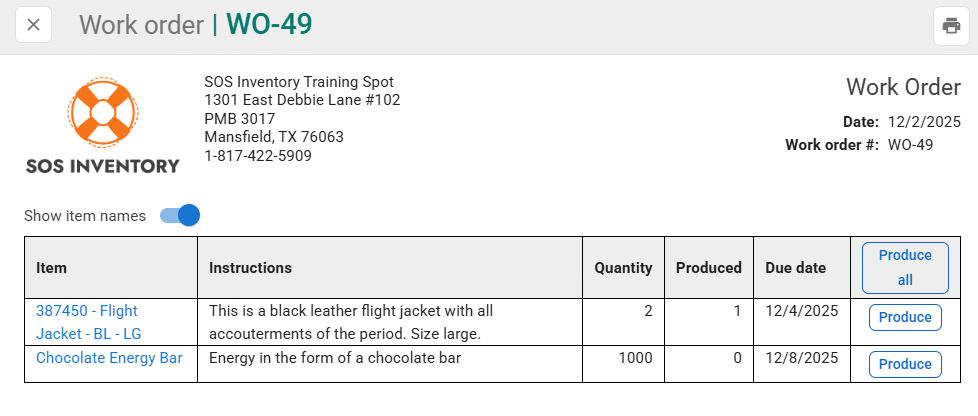The image size is (978, 416).
Task: Click the Instructions column header
Action: (250, 268)
